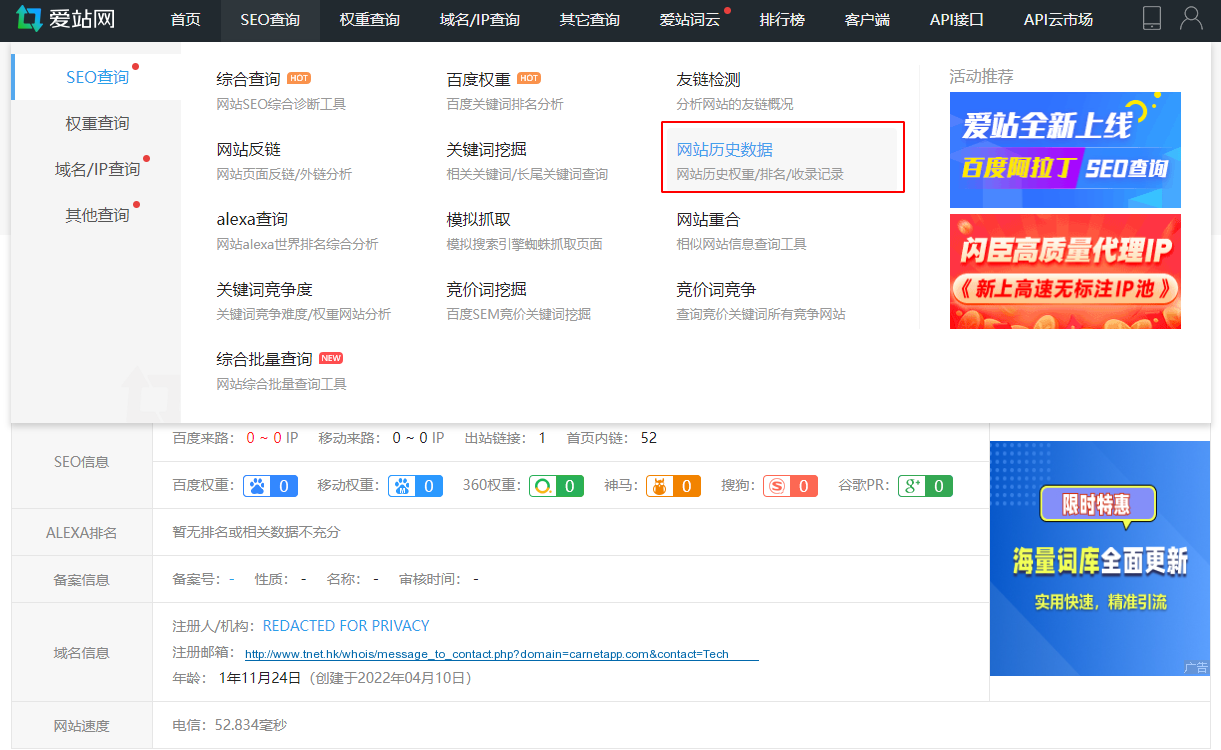Click the Baidu paw icon beside 百度权重
The image size is (1221, 750).
(258, 486)
